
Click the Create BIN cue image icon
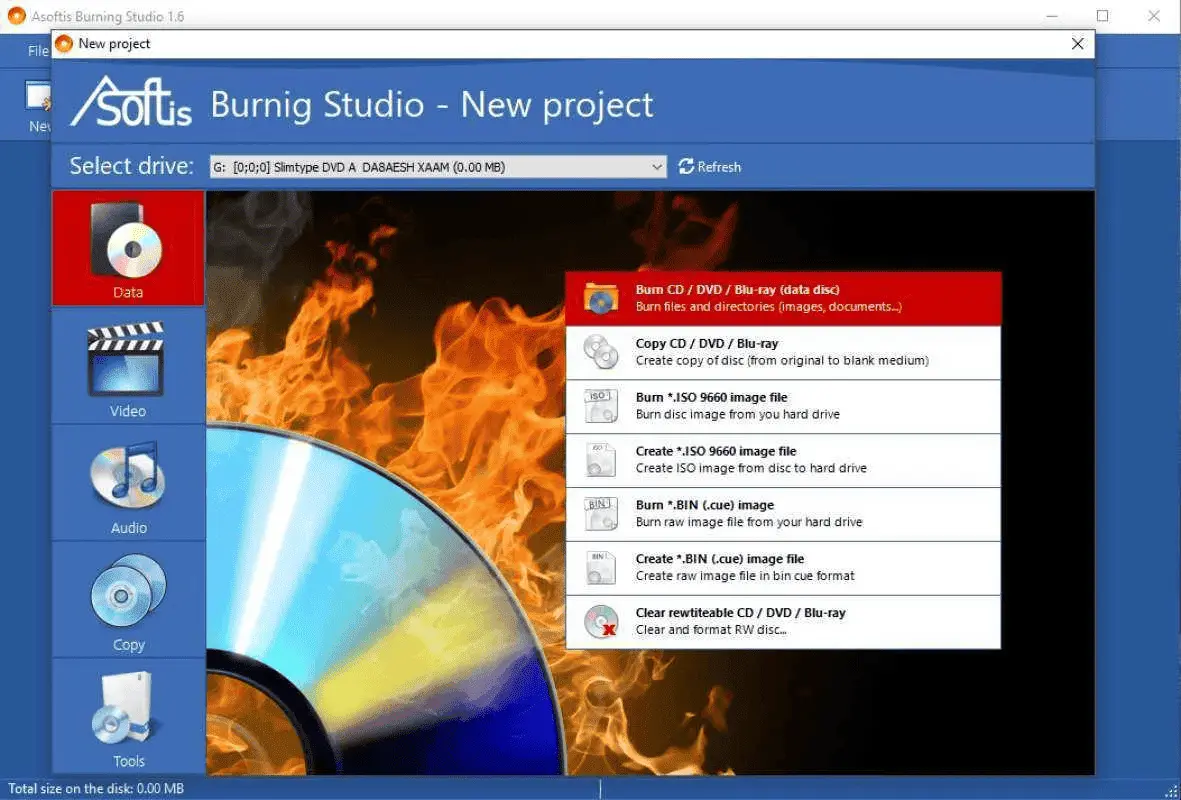[601, 567]
